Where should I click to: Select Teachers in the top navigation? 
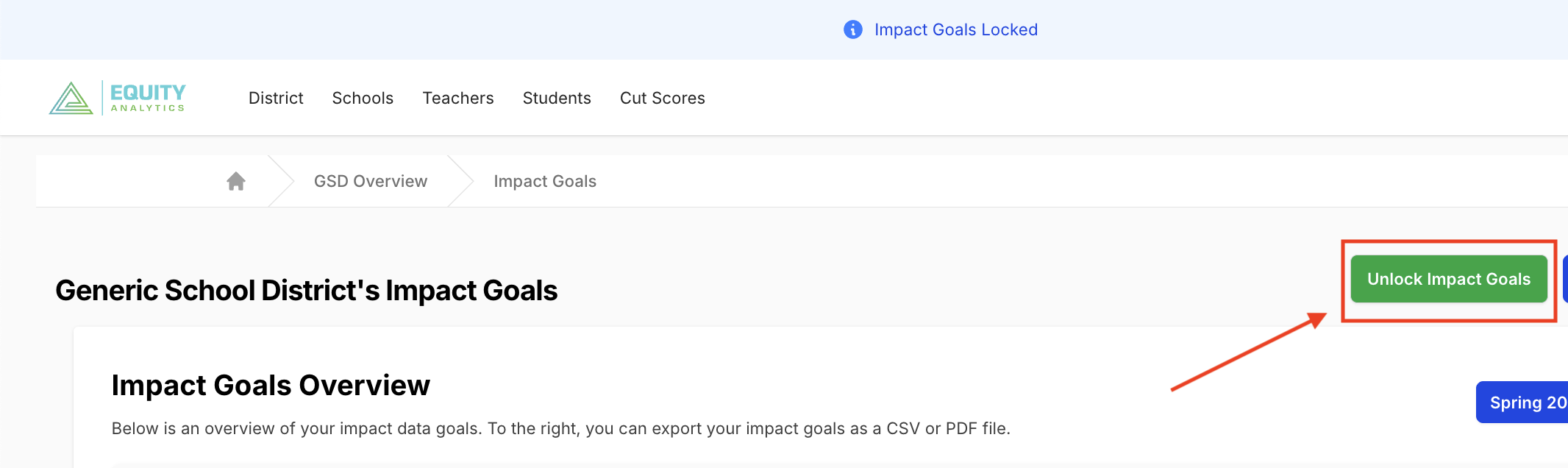coord(457,98)
